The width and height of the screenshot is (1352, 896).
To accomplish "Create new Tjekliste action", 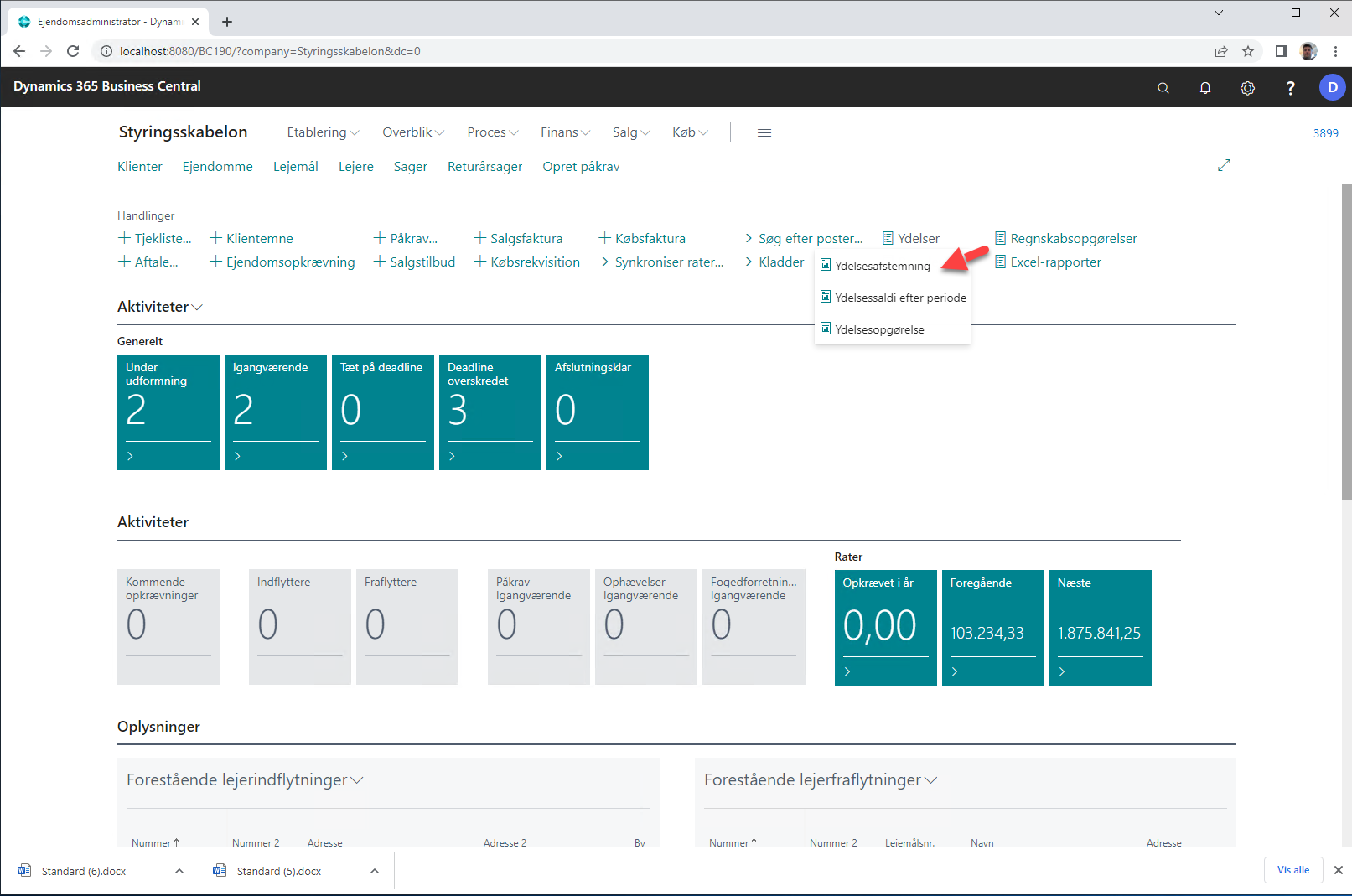I will [x=155, y=239].
